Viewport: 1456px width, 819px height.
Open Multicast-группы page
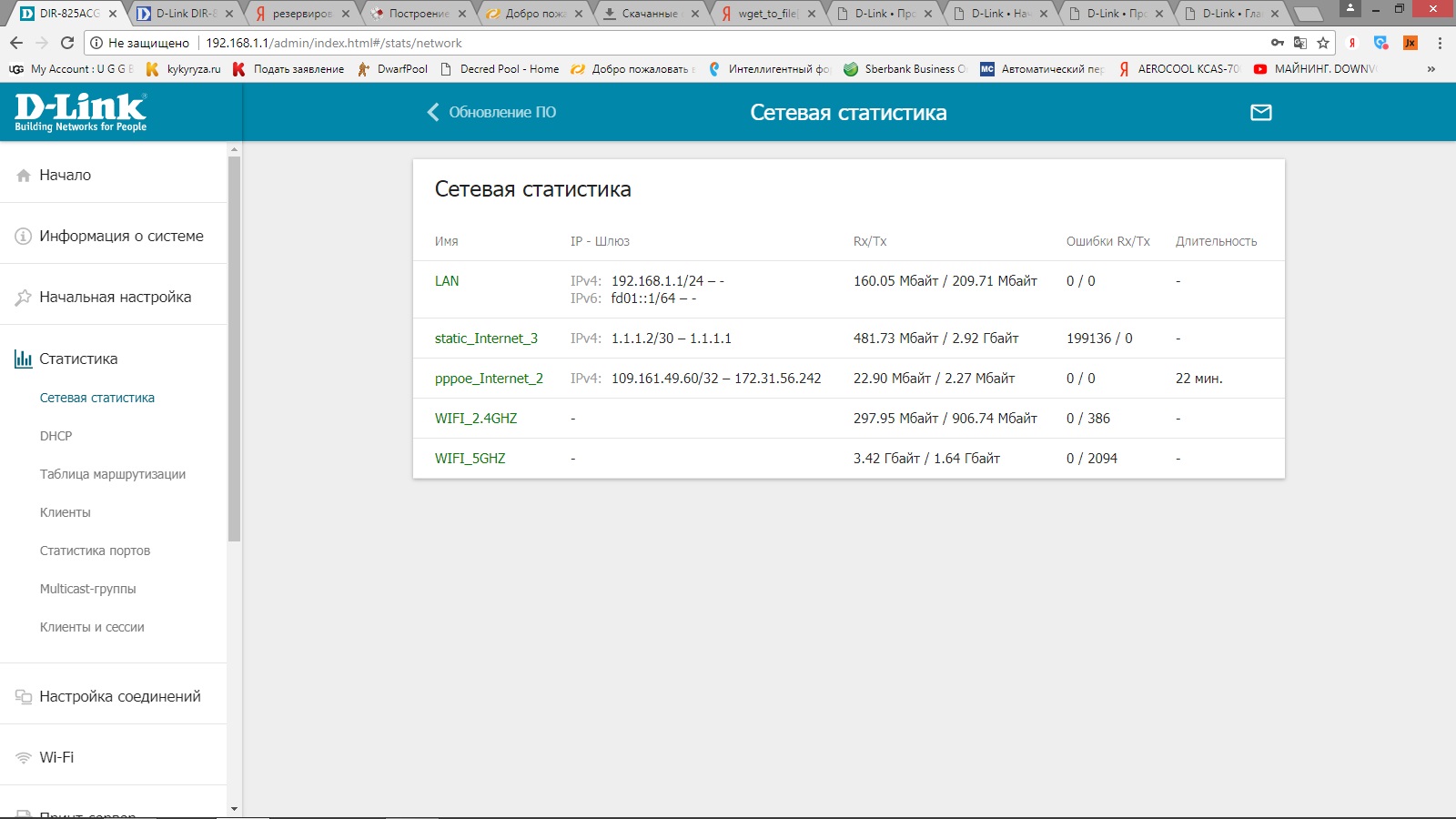[87, 589]
